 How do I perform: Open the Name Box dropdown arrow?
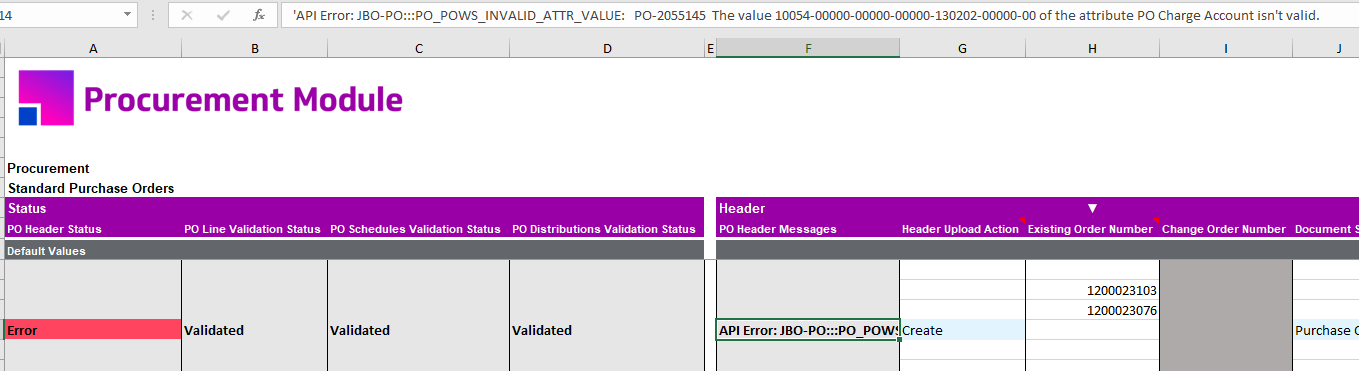click(127, 16)
